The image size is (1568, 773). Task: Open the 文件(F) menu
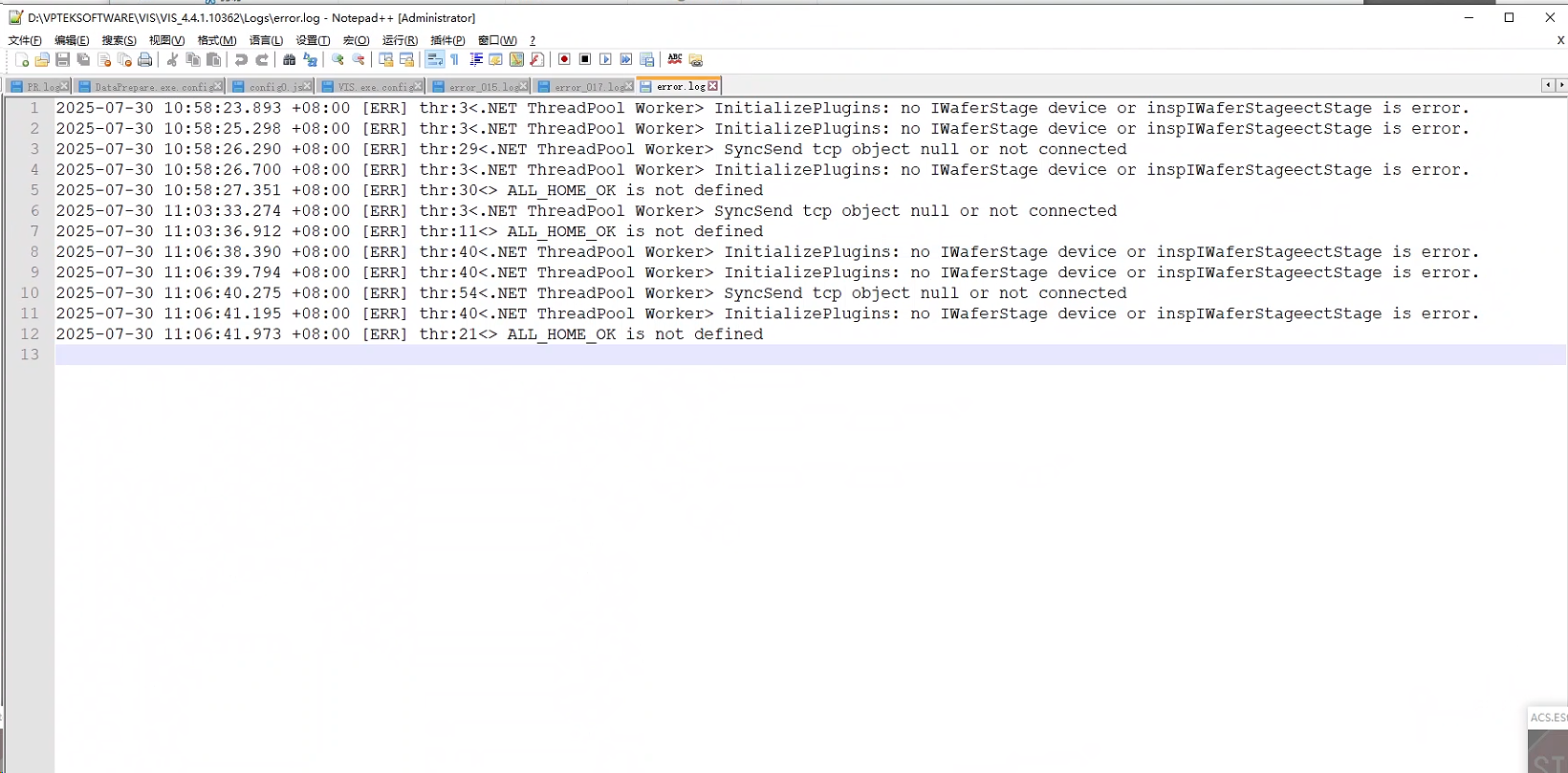click(25, 40)
